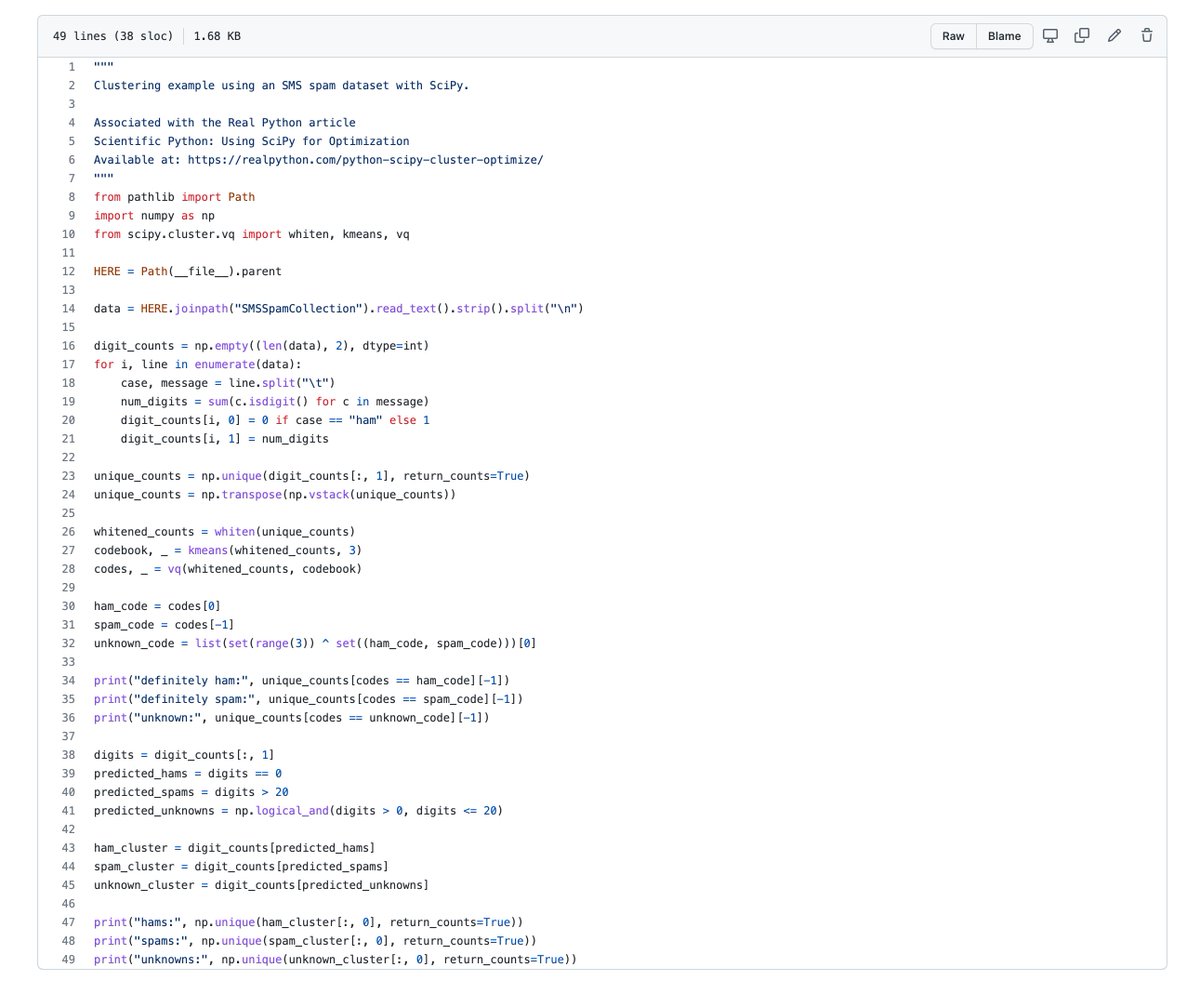Click 'np.logical_and' on line 41
Screen dimensions: 1200x994
[x=282, y=810]
